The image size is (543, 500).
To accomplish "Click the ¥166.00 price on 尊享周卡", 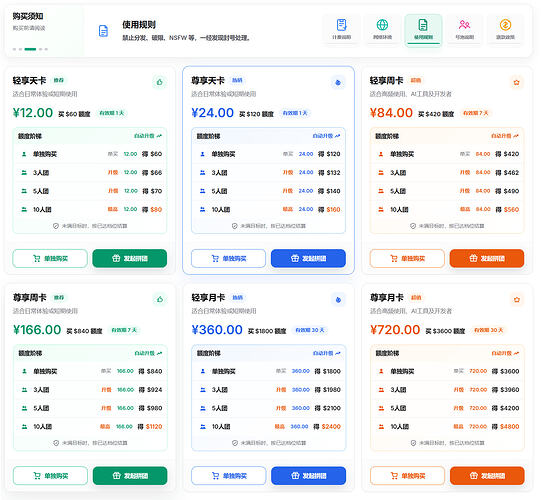I will (37, 330).
